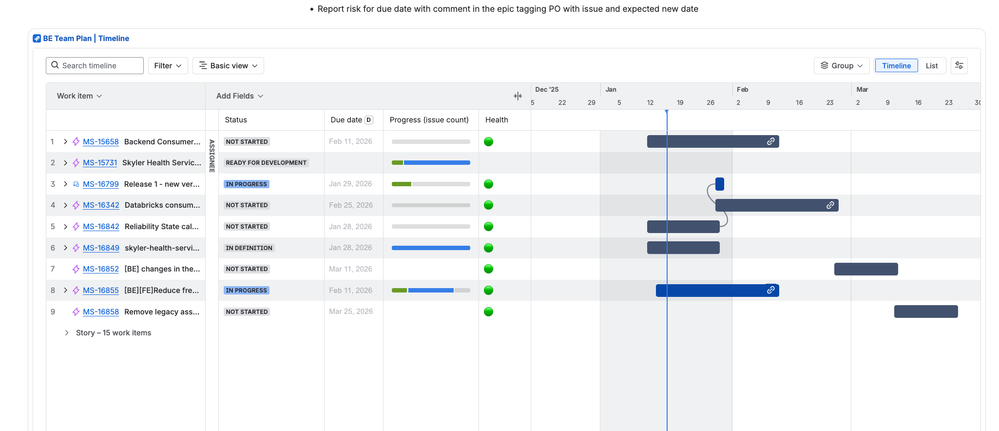Click the link icon on MS-15658 timeline bar
This screenshot has height=431, width=999.
770,142
